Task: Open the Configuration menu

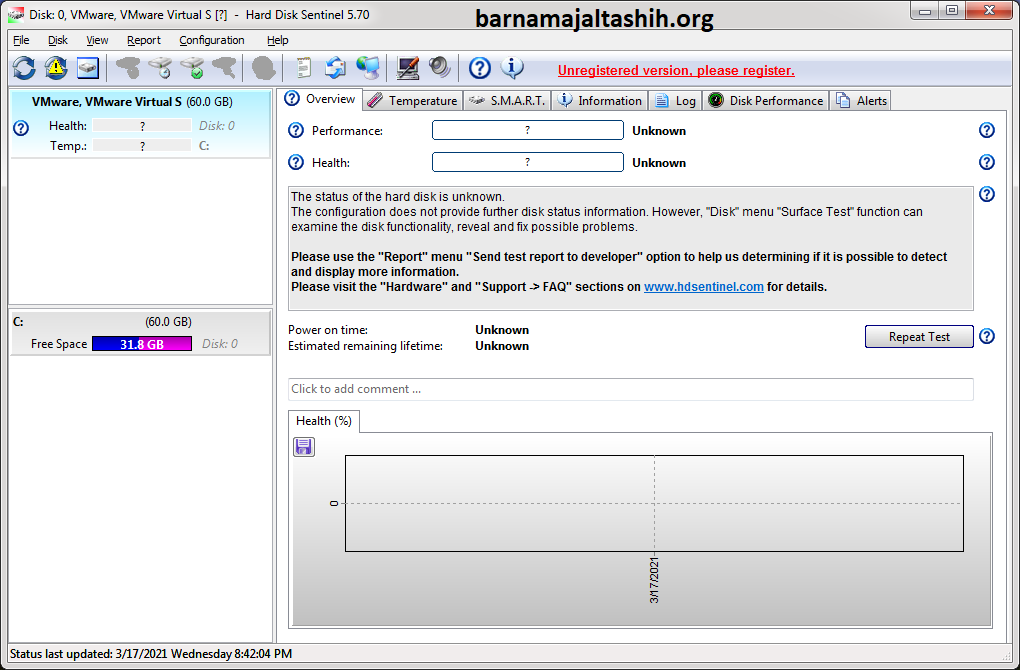Action: click(212, 40)
